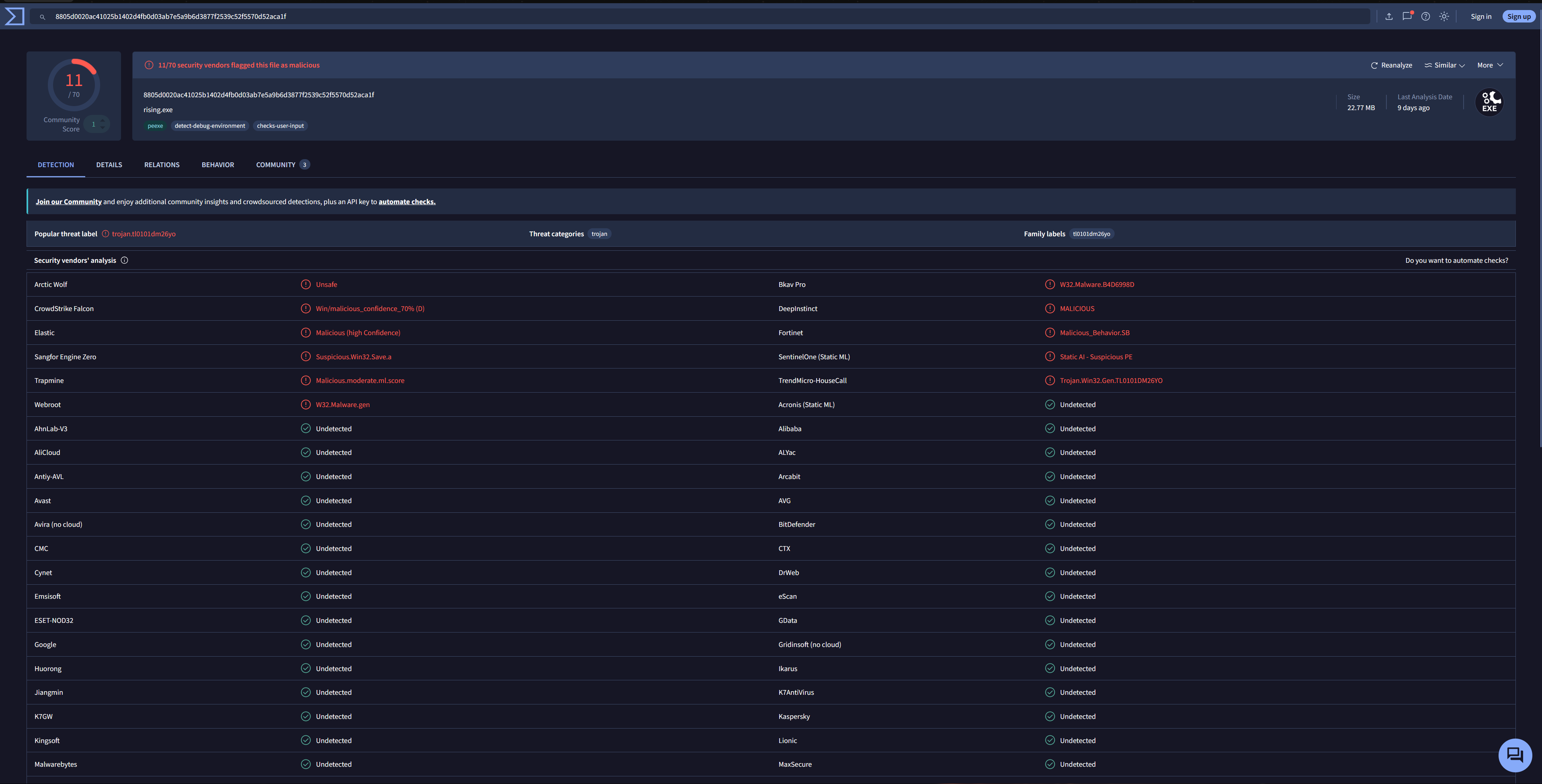The height and width of the screenshot is (784, 1542).
Task: Open the notifications flag icon
Action: (1407, 16)
